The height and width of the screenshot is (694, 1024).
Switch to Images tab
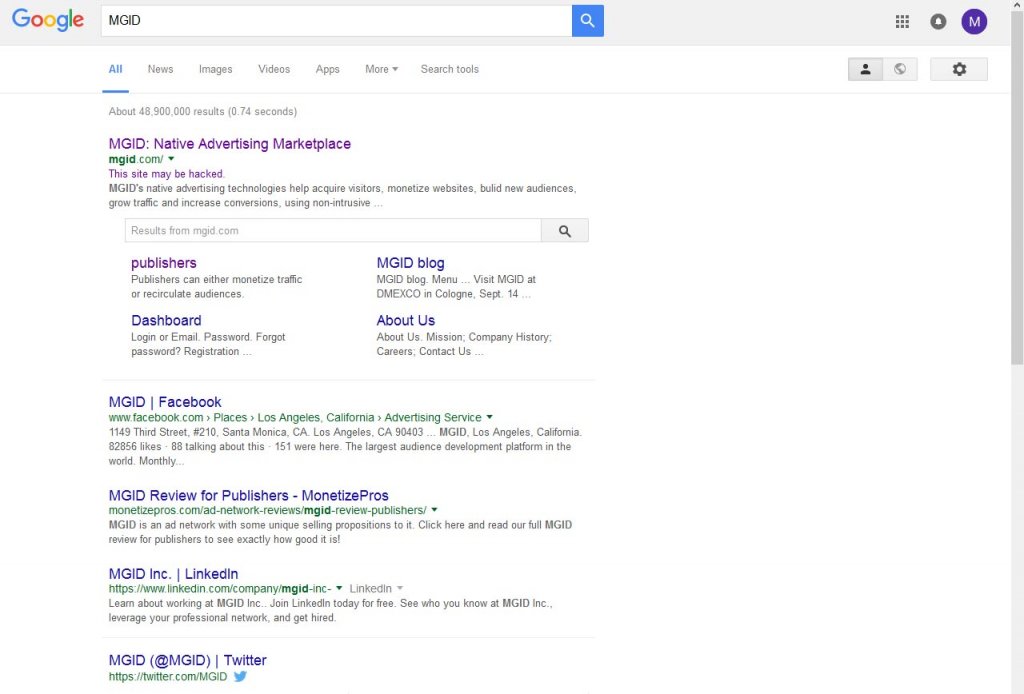coord(216,69)
